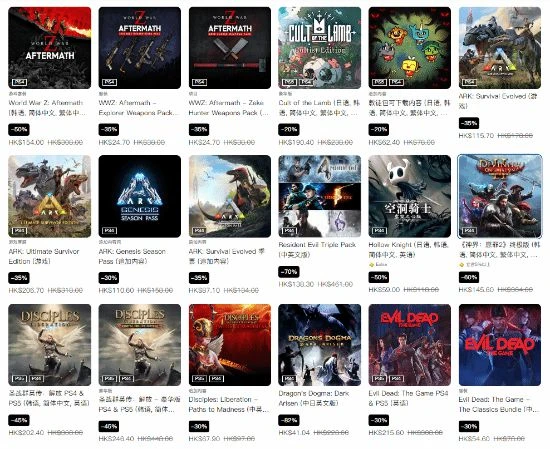Open World War Z: Aftermath game thumbnail

[x=49, y=48]
